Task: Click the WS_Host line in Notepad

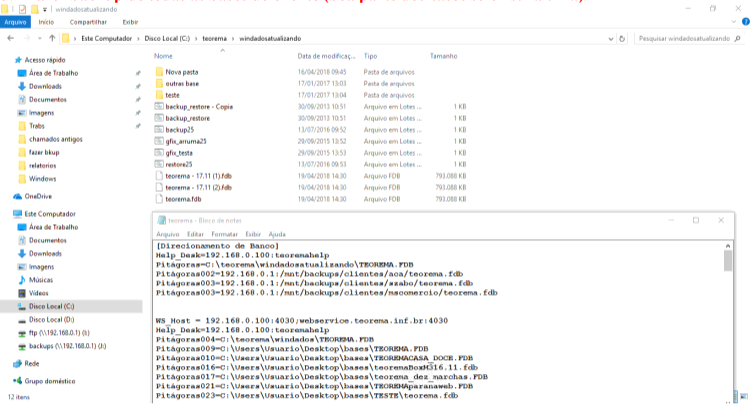Action: coord(302,321)
